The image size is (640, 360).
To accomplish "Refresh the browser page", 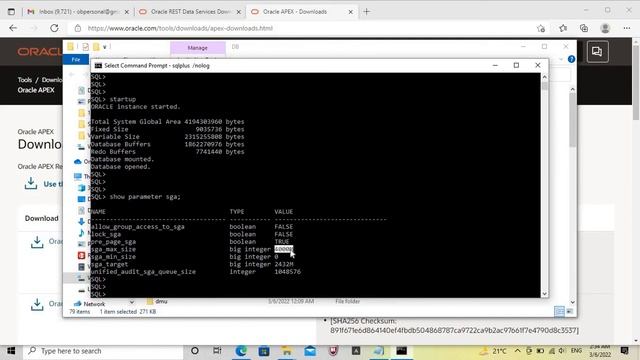I will (54, 28).
